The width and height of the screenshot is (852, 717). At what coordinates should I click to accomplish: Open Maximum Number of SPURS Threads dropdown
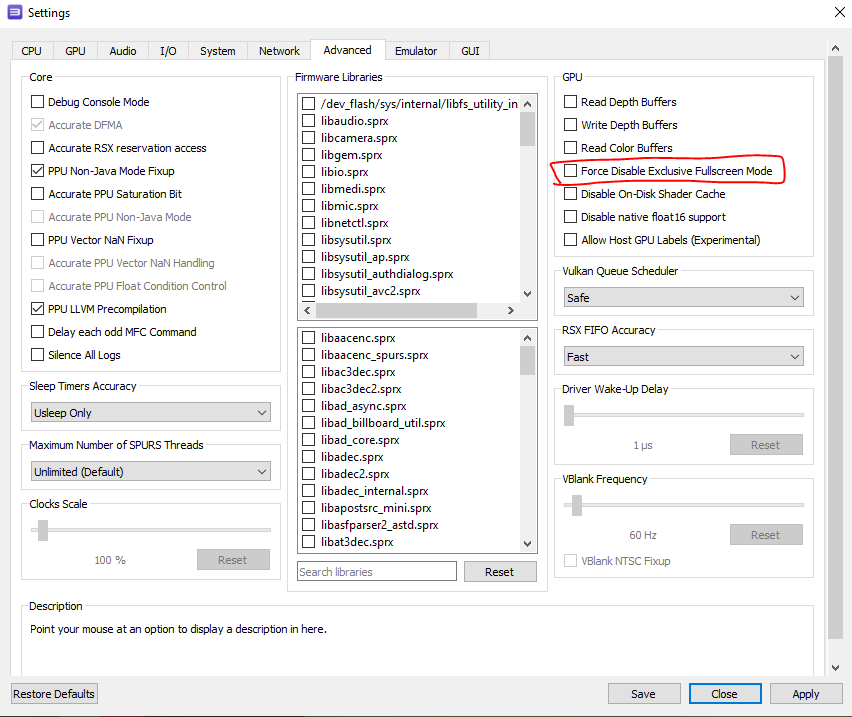(x=151, y=471)
